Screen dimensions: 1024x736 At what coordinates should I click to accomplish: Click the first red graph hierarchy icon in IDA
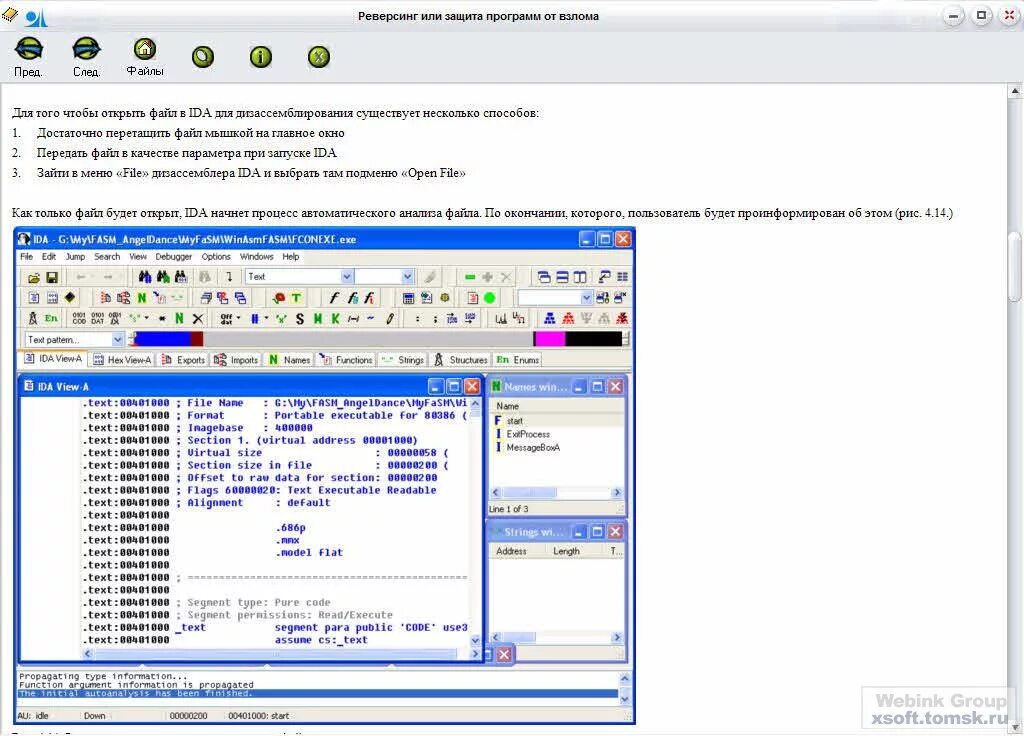(568, 319)
